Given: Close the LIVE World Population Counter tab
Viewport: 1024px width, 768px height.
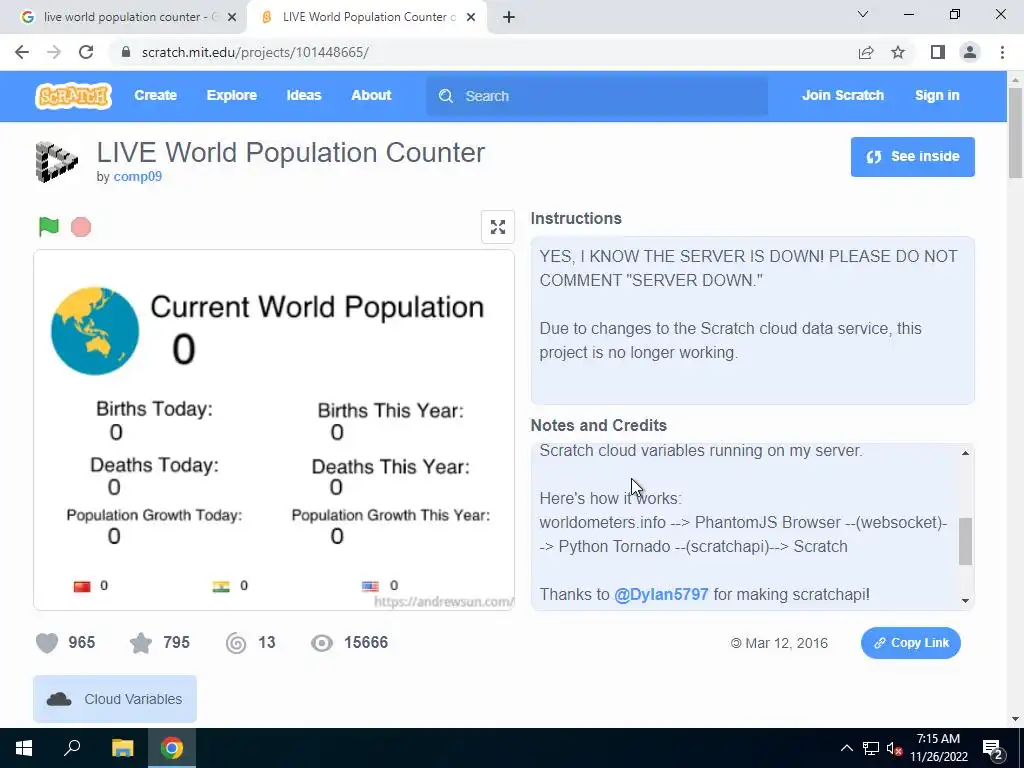Looking at the screenshot, I should click(471, 18).
